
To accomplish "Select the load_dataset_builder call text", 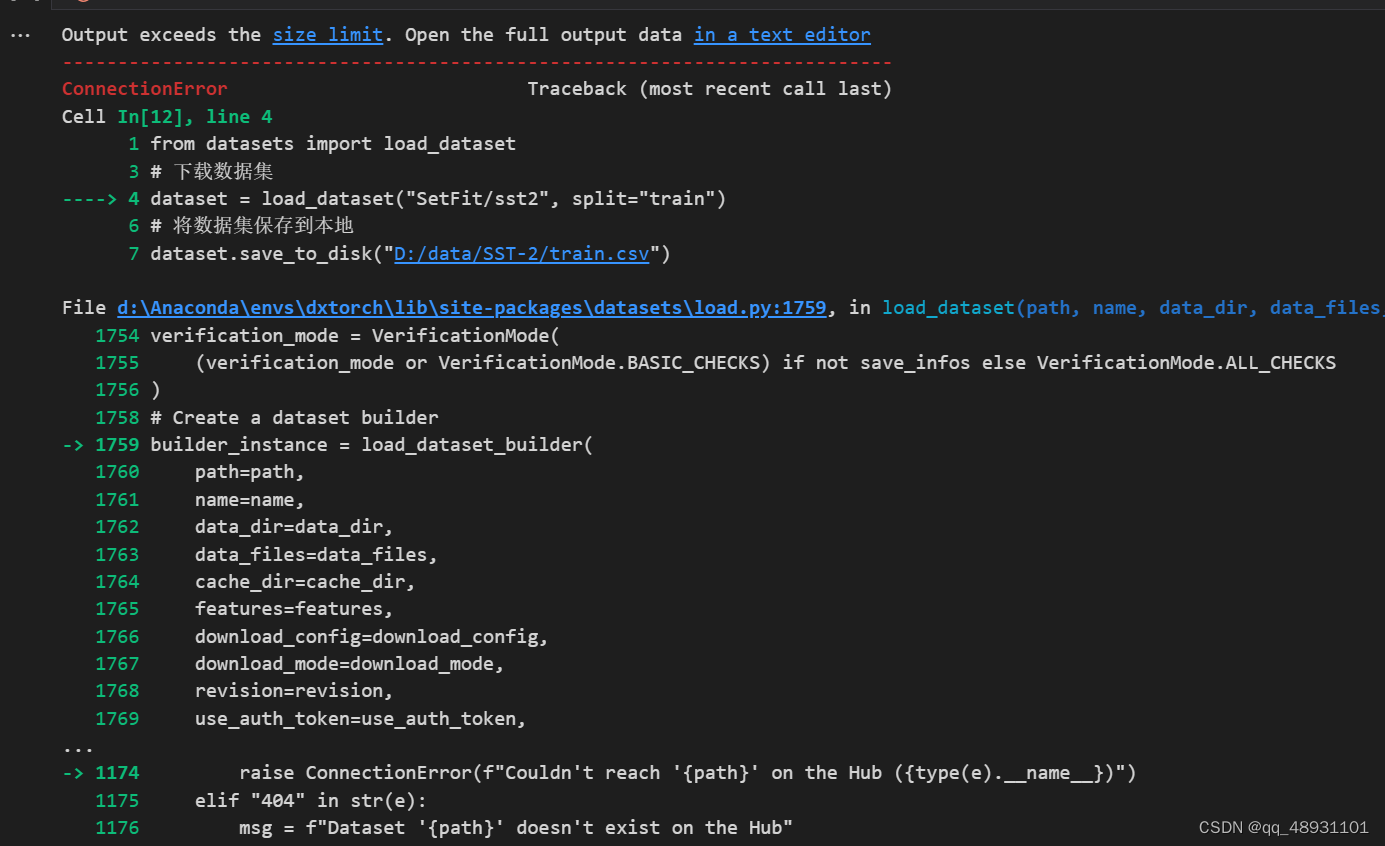I will tap(476, 444).
